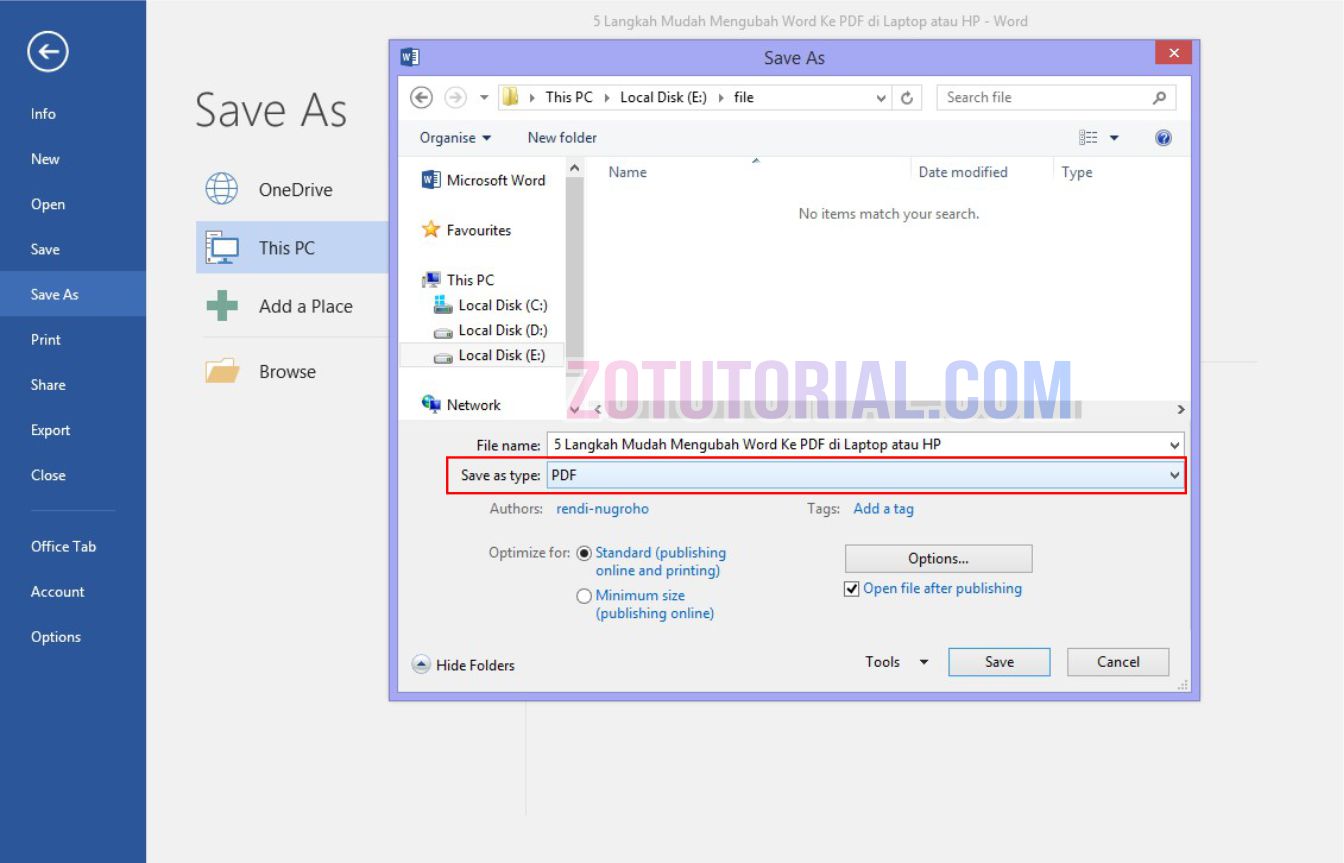
Task: Click the Options... button
Action: 938,559
